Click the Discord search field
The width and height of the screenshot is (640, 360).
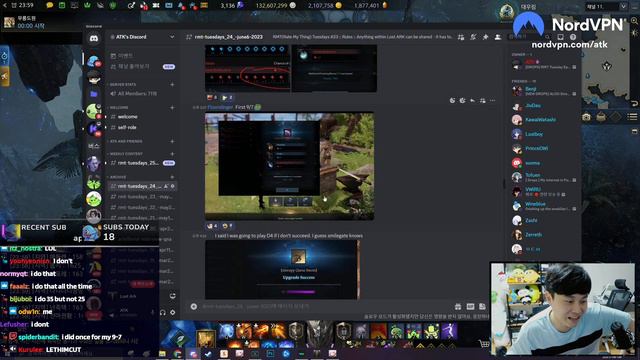coord(531,37)
